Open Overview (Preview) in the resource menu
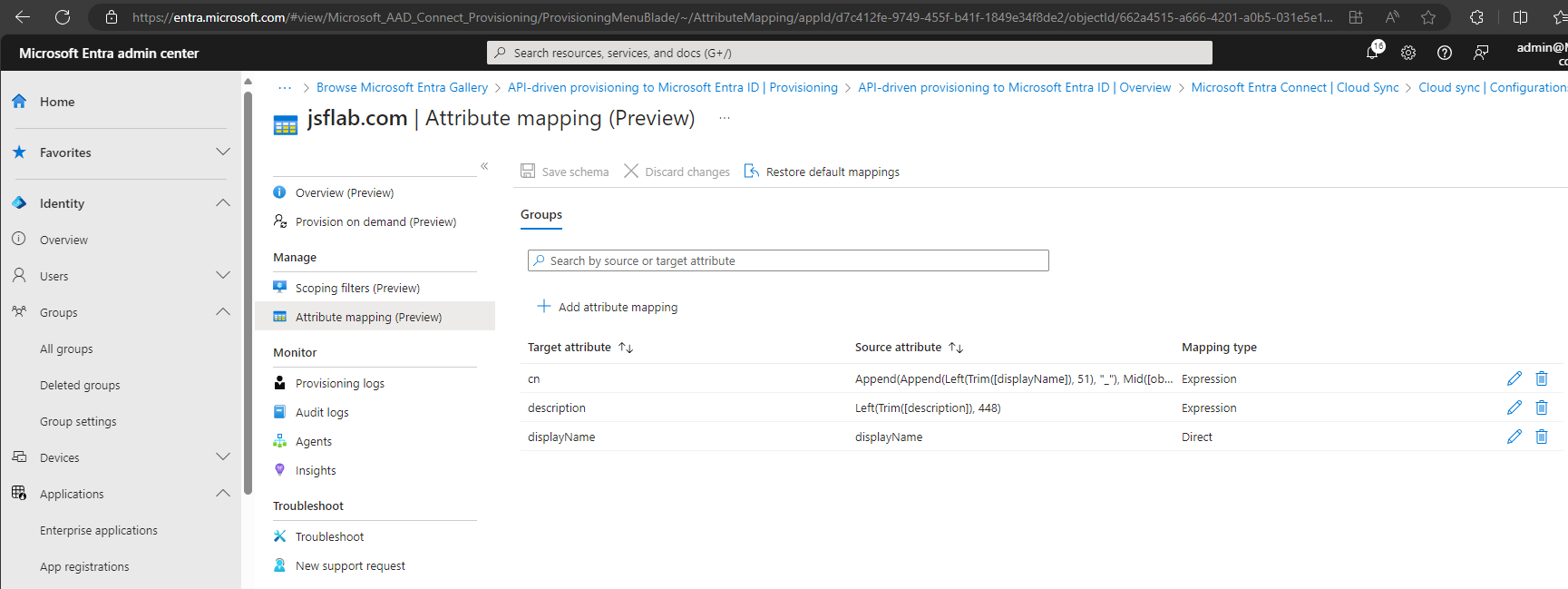Viewport: 1568px width, 589px height. click(345, 192)
